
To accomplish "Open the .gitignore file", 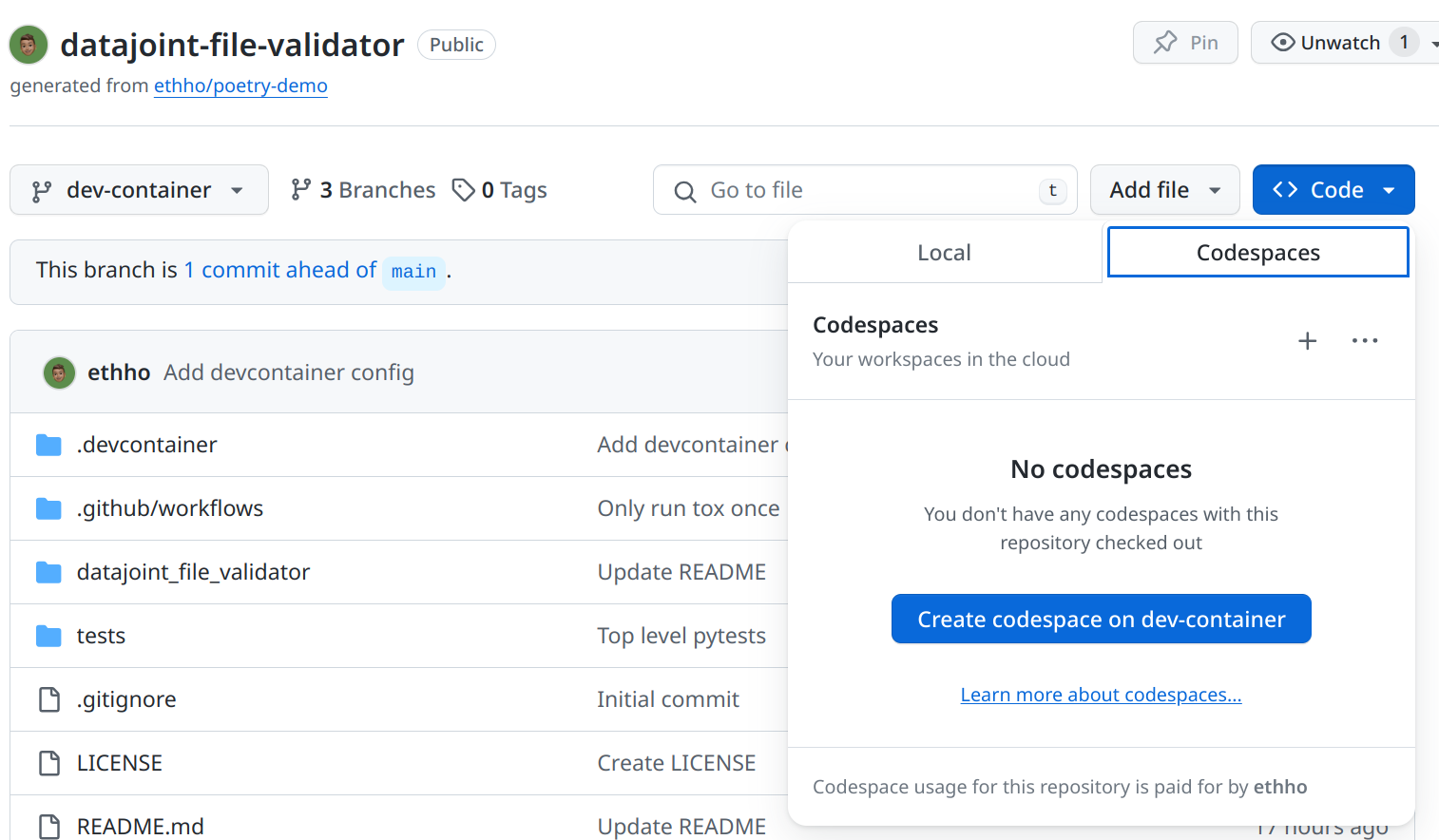I will pos(126,699).
